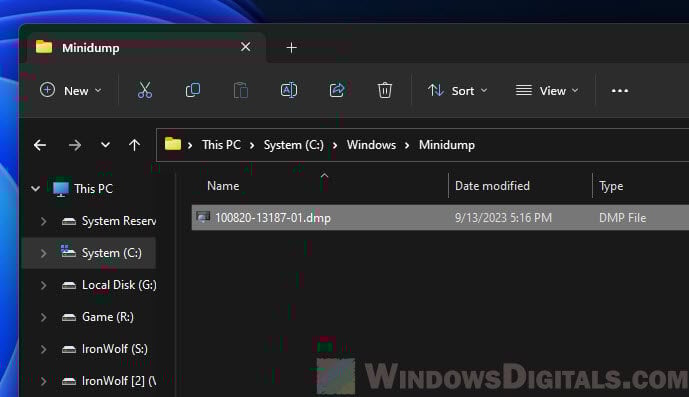Screen dimensions: 689x397
Task: Click DMP File type cell
Action: click(622, 218)
